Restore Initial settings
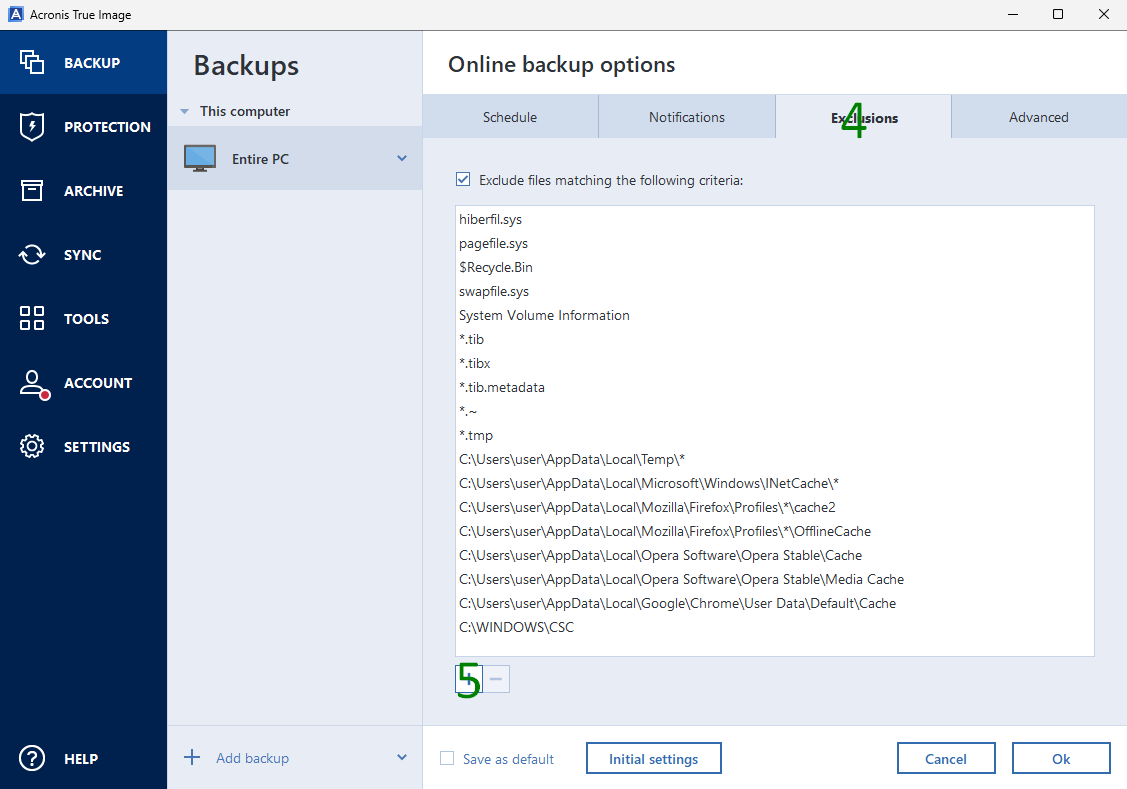The image size is (1127, 789). [653, 757]
